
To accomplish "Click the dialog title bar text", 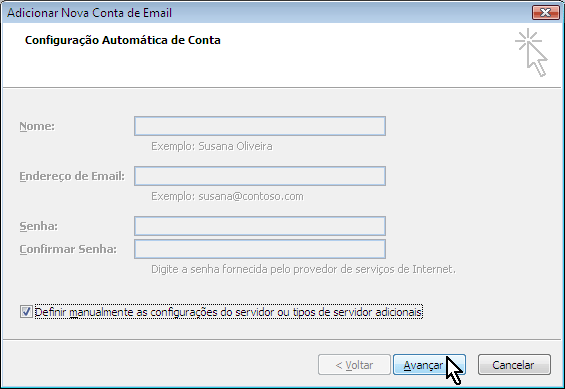I will (x=89, y=13).
